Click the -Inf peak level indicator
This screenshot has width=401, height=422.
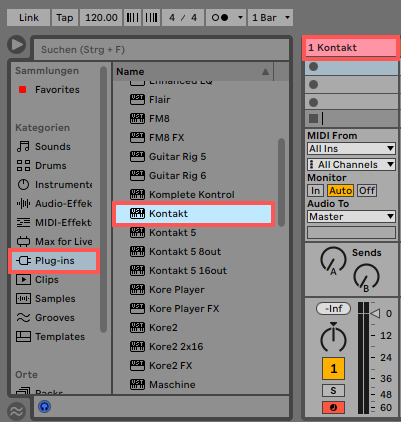pyautogui.click(x=333, y=309)
